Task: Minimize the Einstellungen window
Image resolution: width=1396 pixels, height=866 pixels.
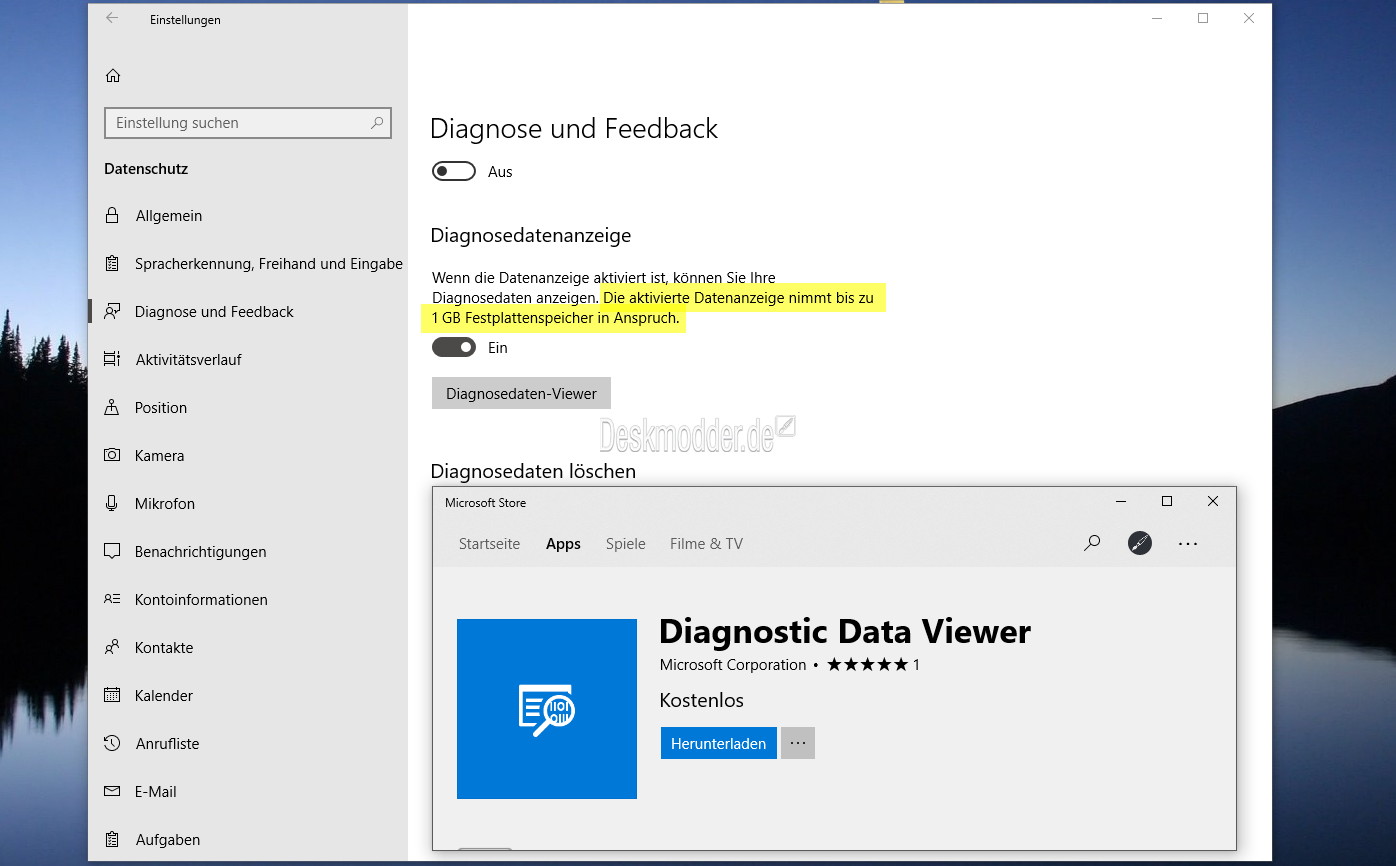Action: 1157,18
